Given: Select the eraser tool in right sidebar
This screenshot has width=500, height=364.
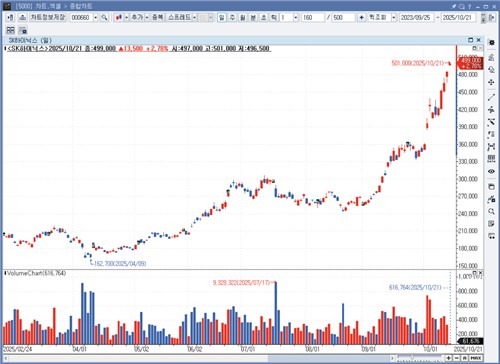Looking at the screenshot, I should [x=491, y=69].
